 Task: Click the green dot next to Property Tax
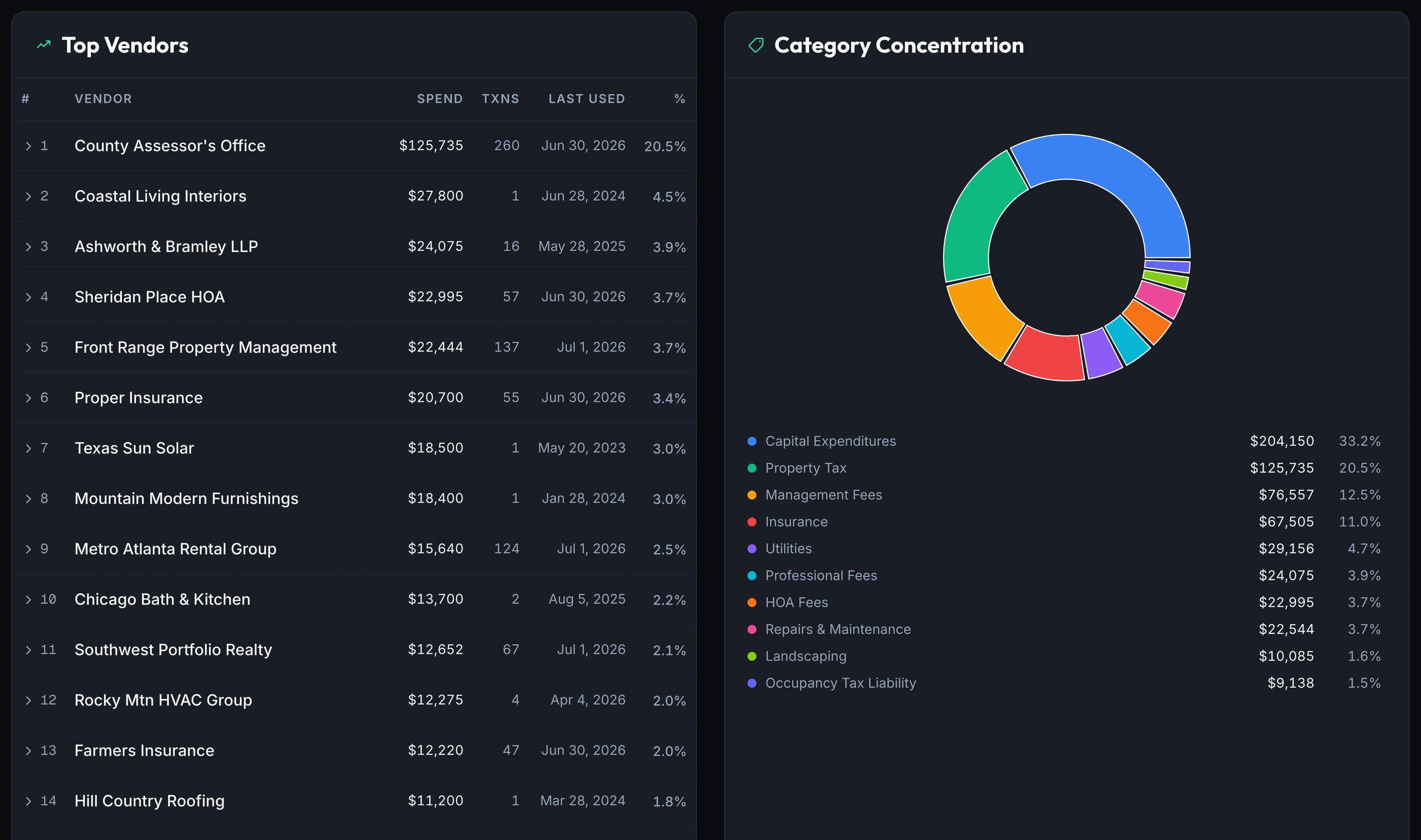[x=752, y=468]
